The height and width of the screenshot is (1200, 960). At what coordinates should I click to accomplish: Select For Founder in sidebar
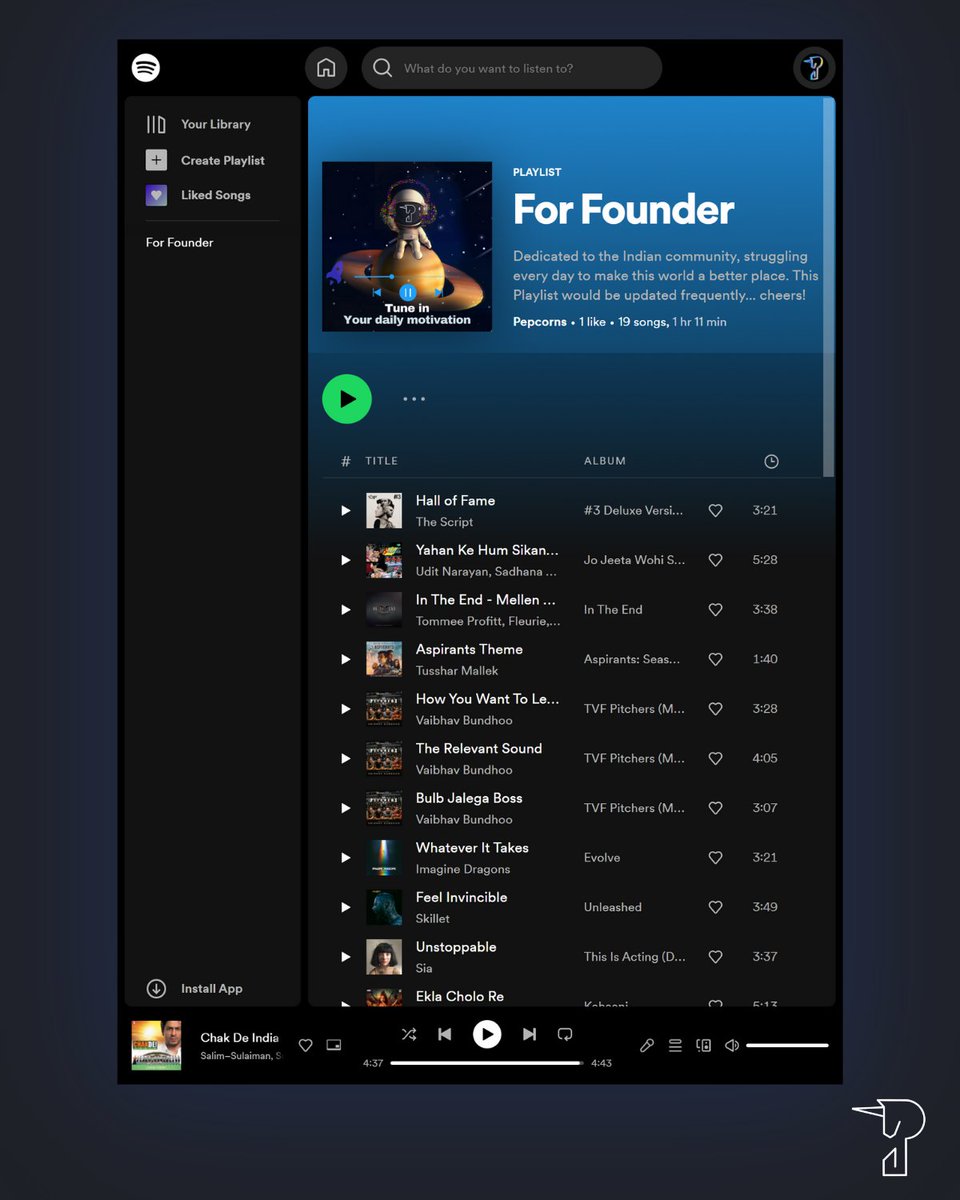coord(180,242)
